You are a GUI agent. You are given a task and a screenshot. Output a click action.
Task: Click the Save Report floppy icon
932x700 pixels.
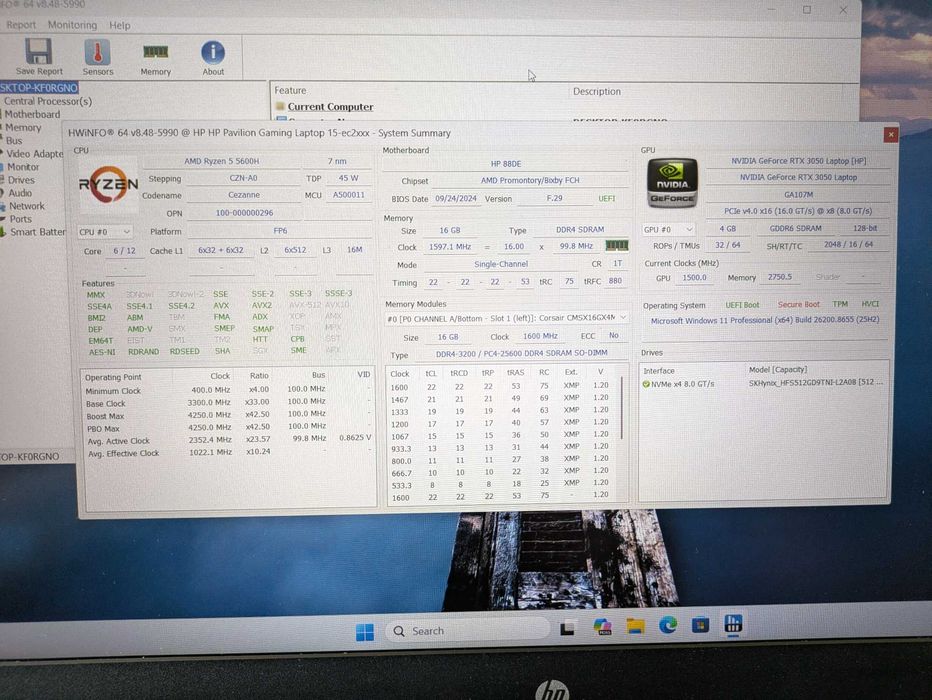tap(39, 52)
